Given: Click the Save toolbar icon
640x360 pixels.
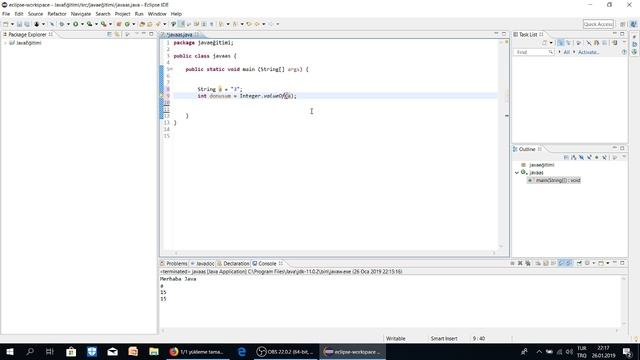Looking at the screenshot, I should [19, 24].
